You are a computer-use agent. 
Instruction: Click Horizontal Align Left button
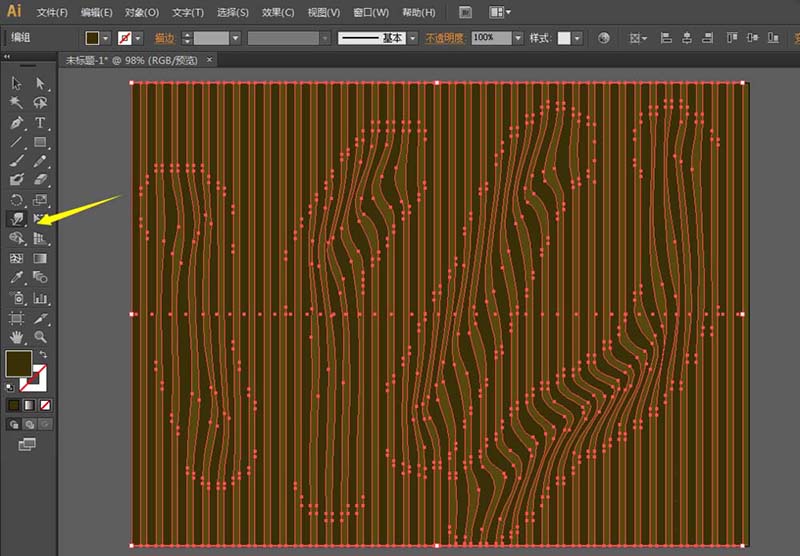[x=666, y=38]
